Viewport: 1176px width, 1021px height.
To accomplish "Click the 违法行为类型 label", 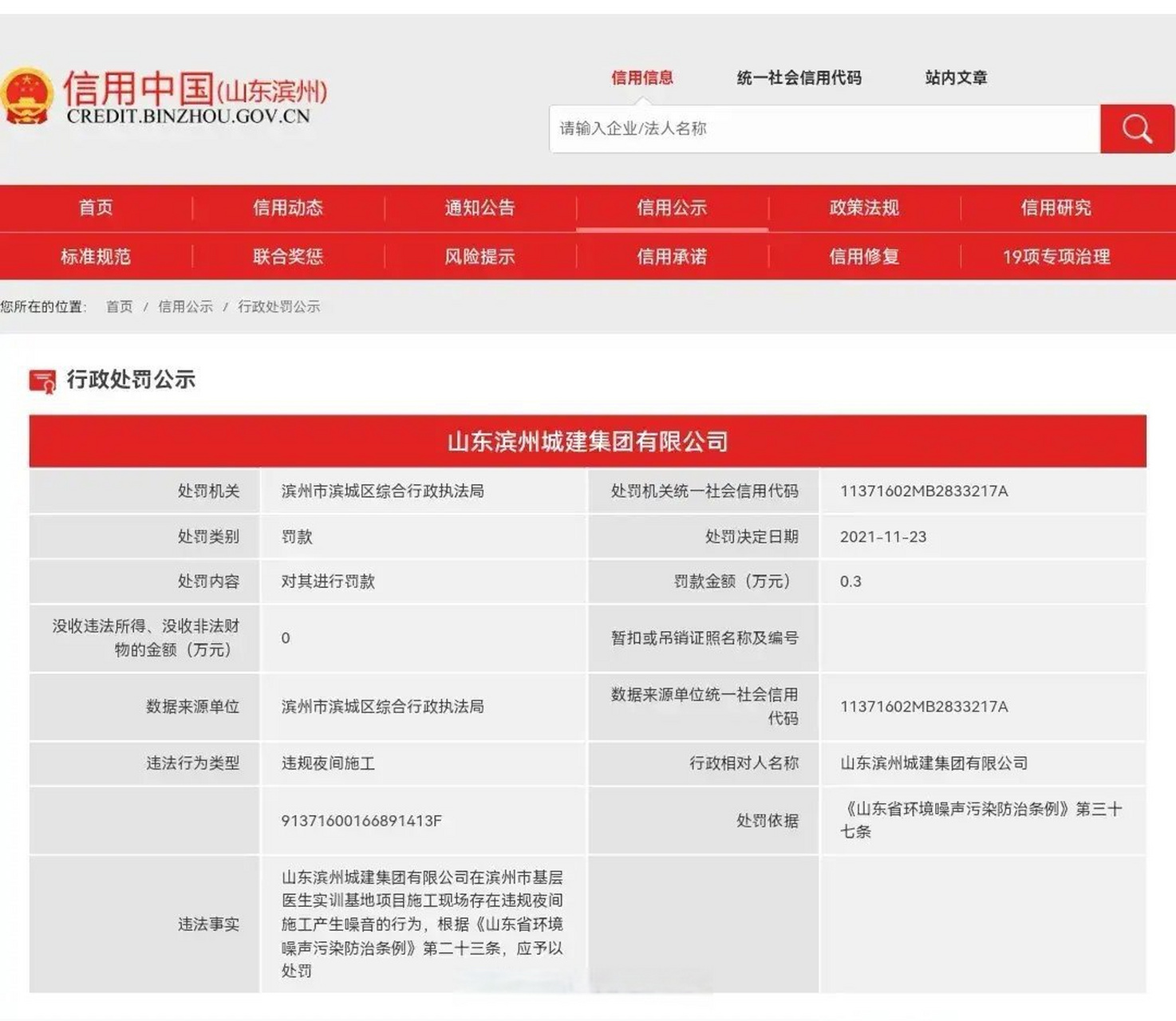I will pos(192,763).
